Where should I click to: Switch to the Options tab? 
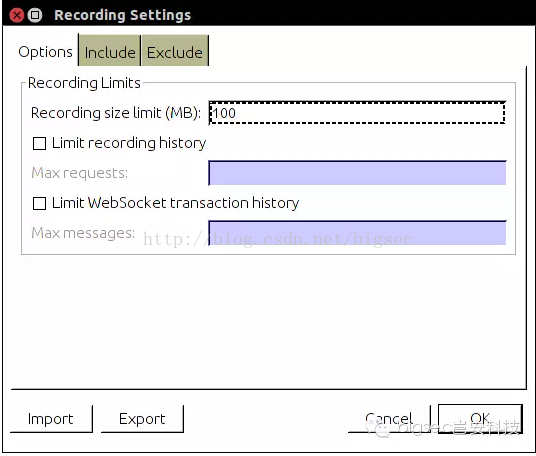tap(45, 52)
